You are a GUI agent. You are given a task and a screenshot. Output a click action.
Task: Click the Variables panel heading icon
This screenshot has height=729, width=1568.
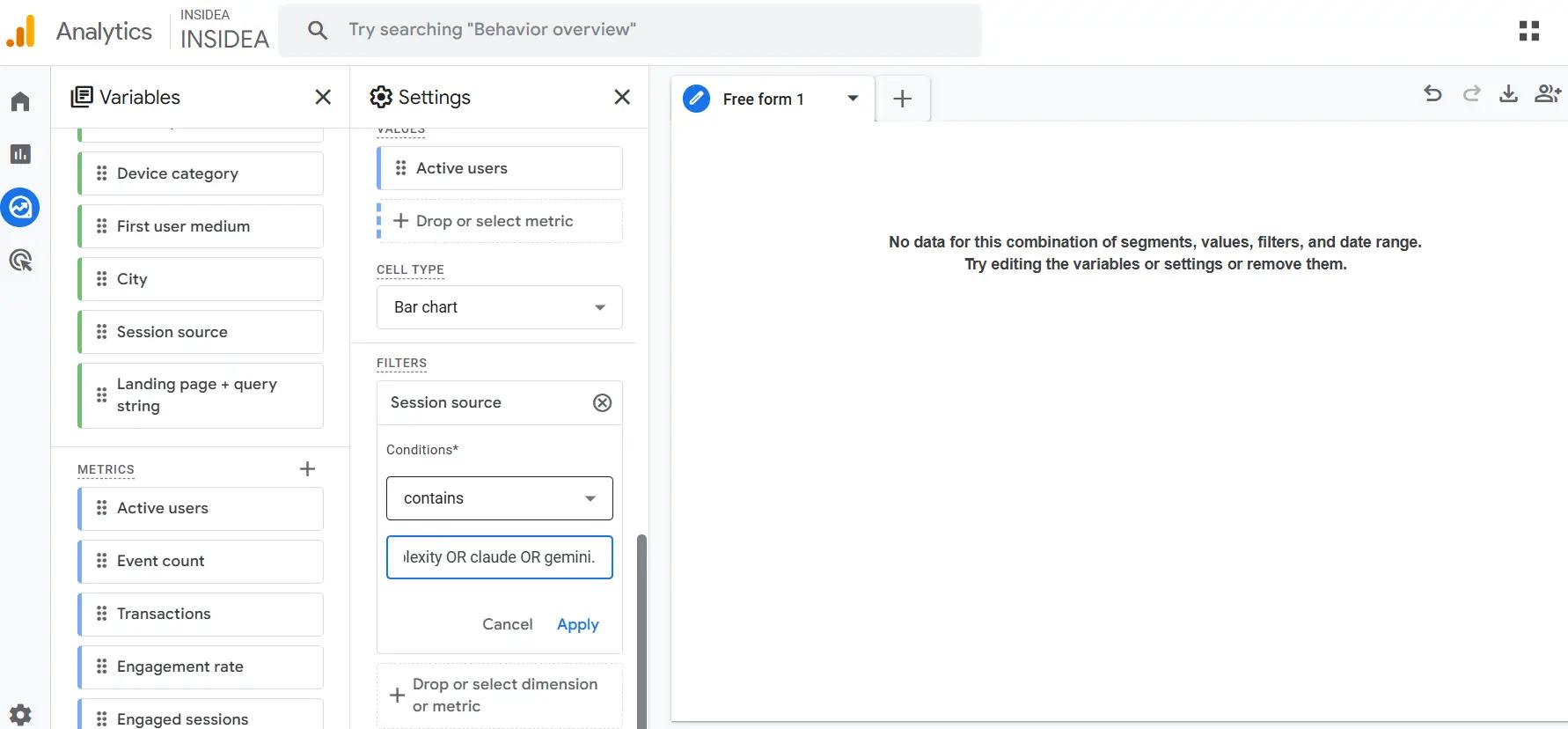pyautogui.click(x=82, y=97)
